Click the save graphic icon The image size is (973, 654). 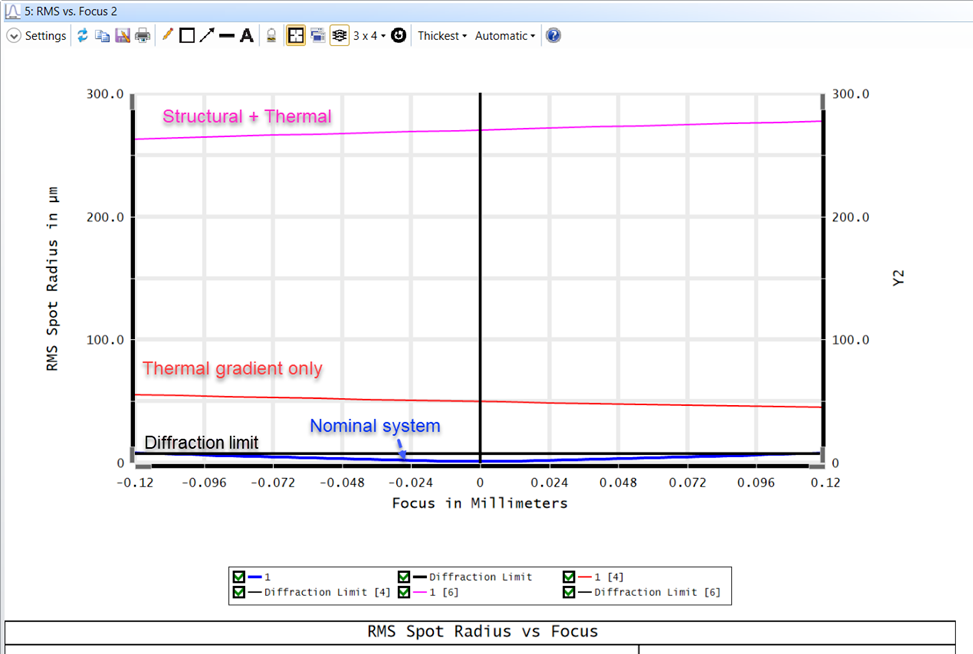point(123,35)
